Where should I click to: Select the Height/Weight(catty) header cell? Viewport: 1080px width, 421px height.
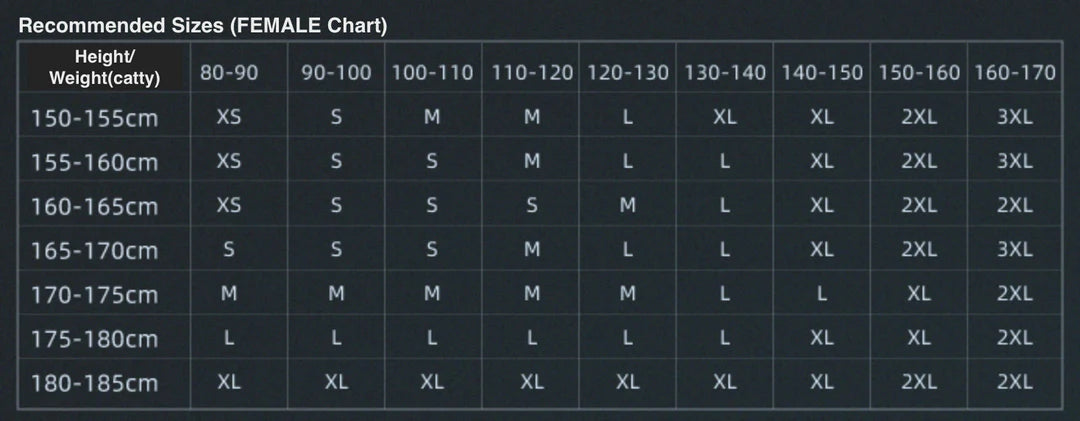coord(105,68)
